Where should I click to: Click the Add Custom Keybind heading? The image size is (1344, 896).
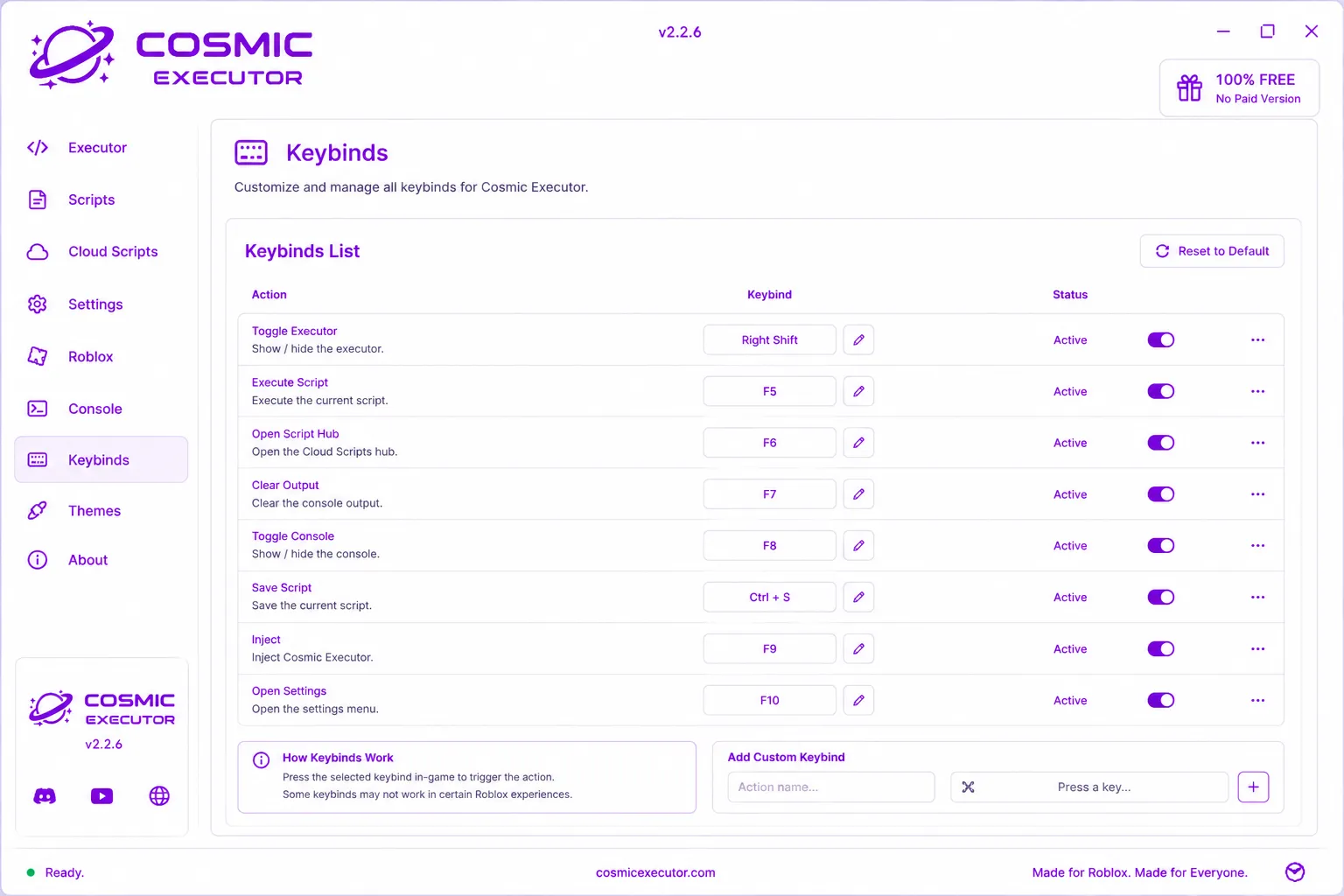(x=787, y=757)
